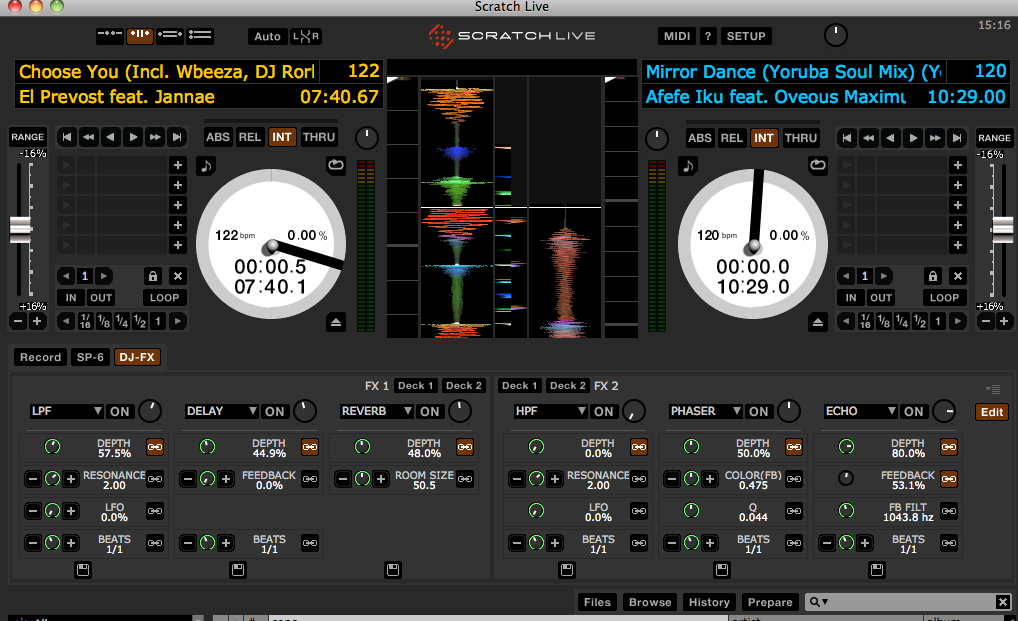Toggle left deck key lock note icon
1018x621 pixels.
coord(206,166)
